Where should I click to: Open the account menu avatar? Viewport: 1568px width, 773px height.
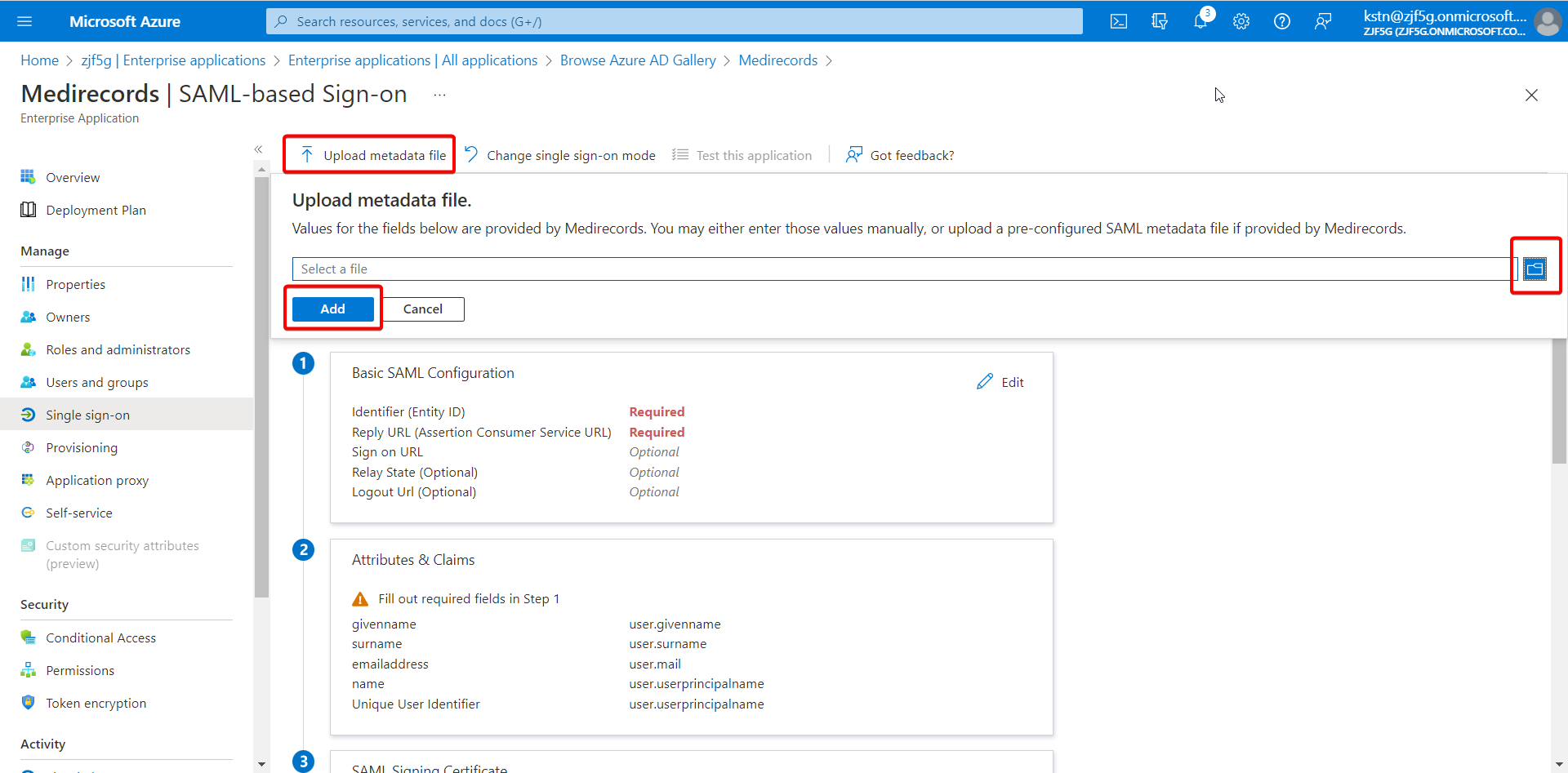coord(1548,21)
